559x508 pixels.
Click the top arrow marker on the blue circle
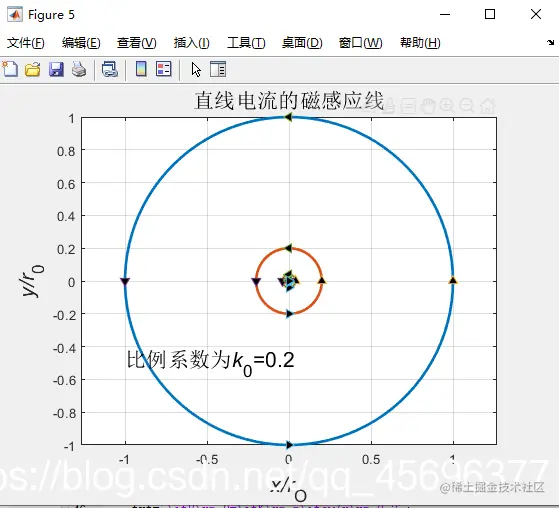[x=288, y=117]
